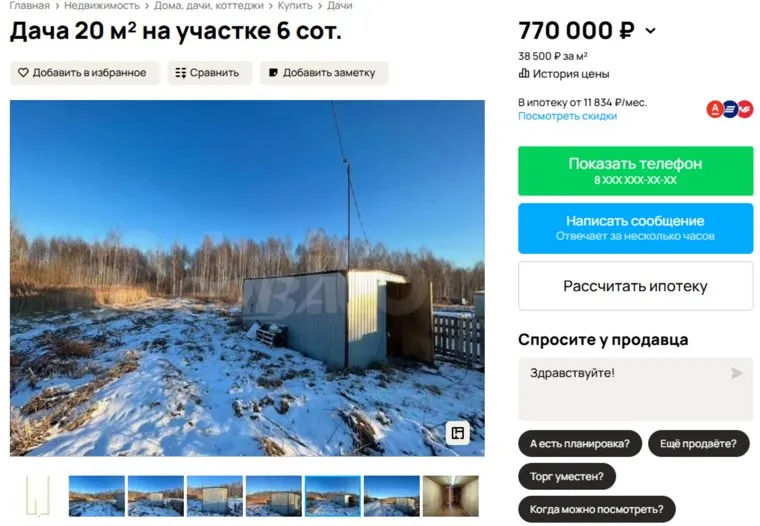Click the send arrow in the message box
760x526 pixels.
coord(736,373)
